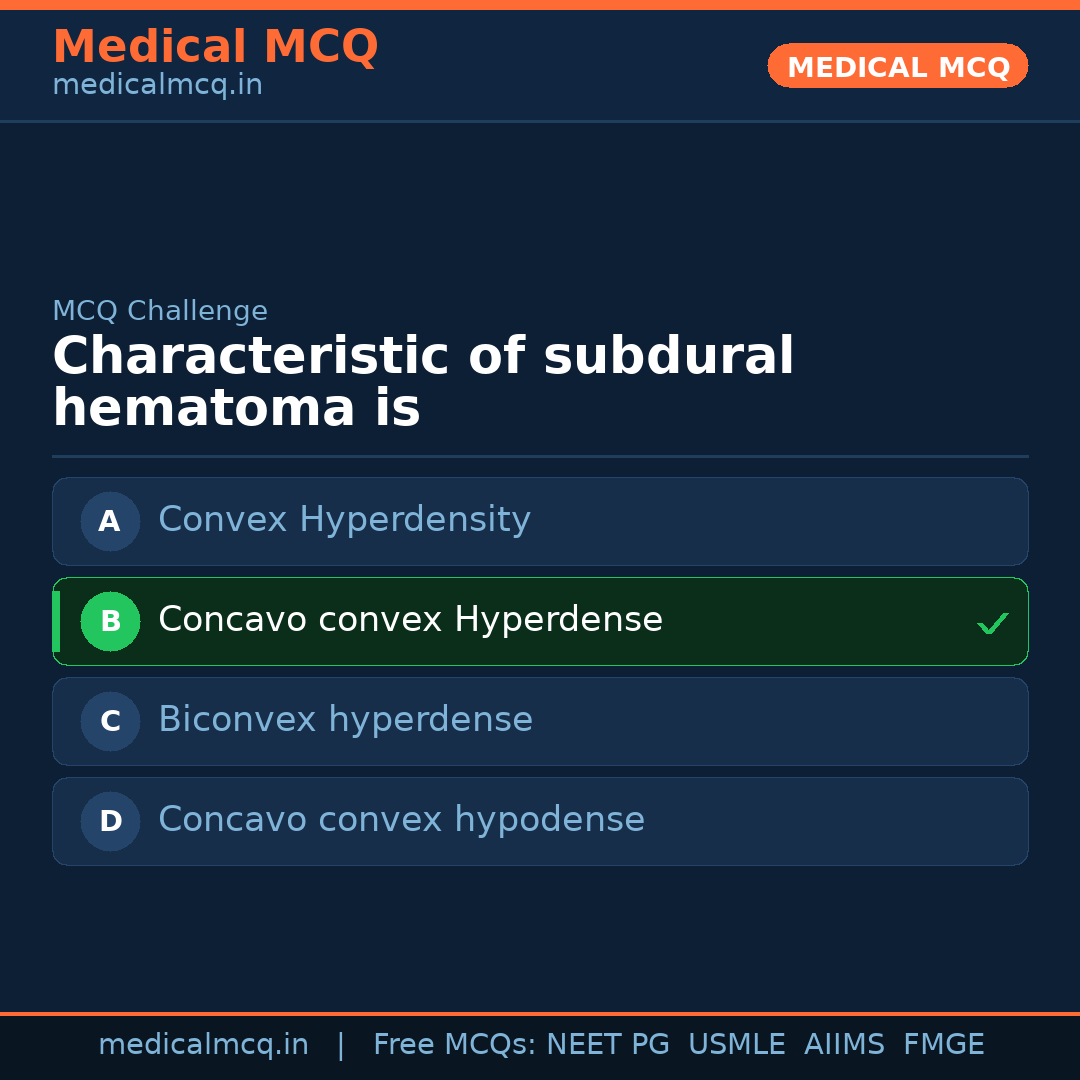Click the green accent bar on option B
The height and width of the screenshot is (1080, 1080).
pos(56,621)
